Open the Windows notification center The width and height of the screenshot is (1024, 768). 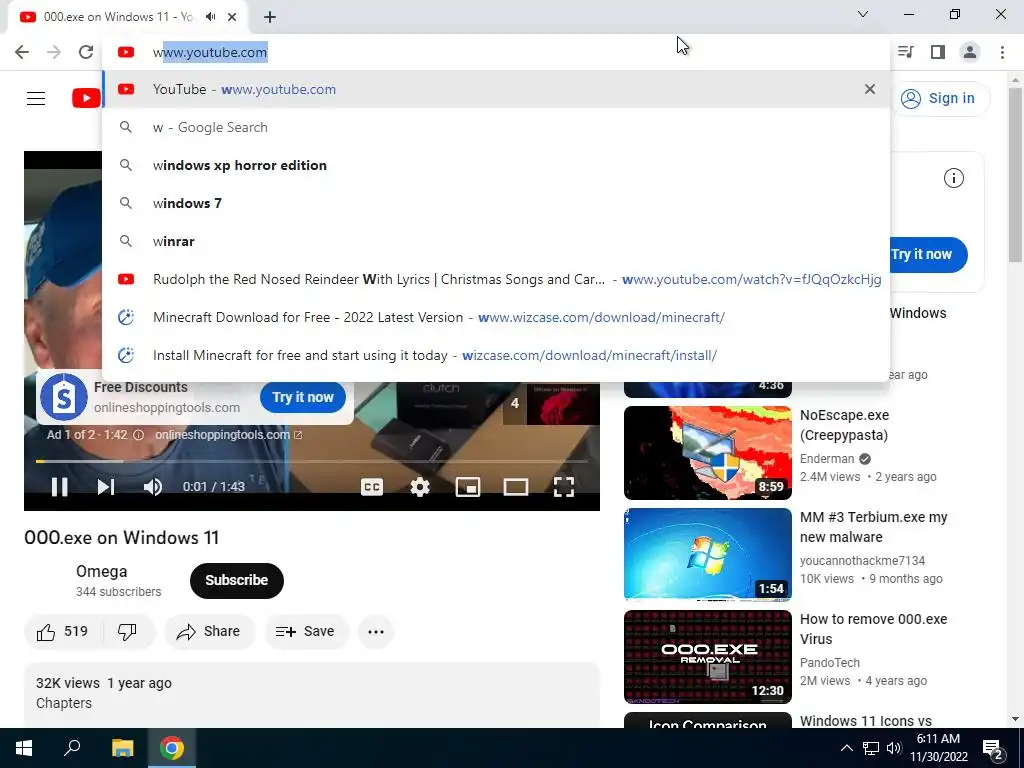993,748
